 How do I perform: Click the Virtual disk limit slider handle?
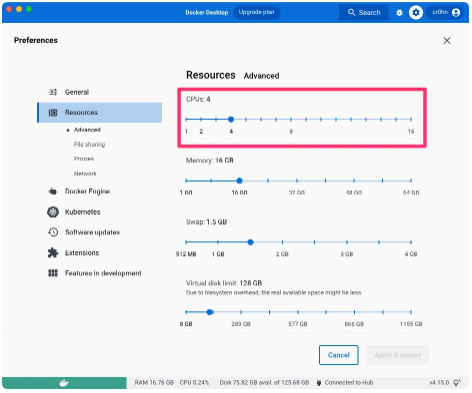coord(209,312)
